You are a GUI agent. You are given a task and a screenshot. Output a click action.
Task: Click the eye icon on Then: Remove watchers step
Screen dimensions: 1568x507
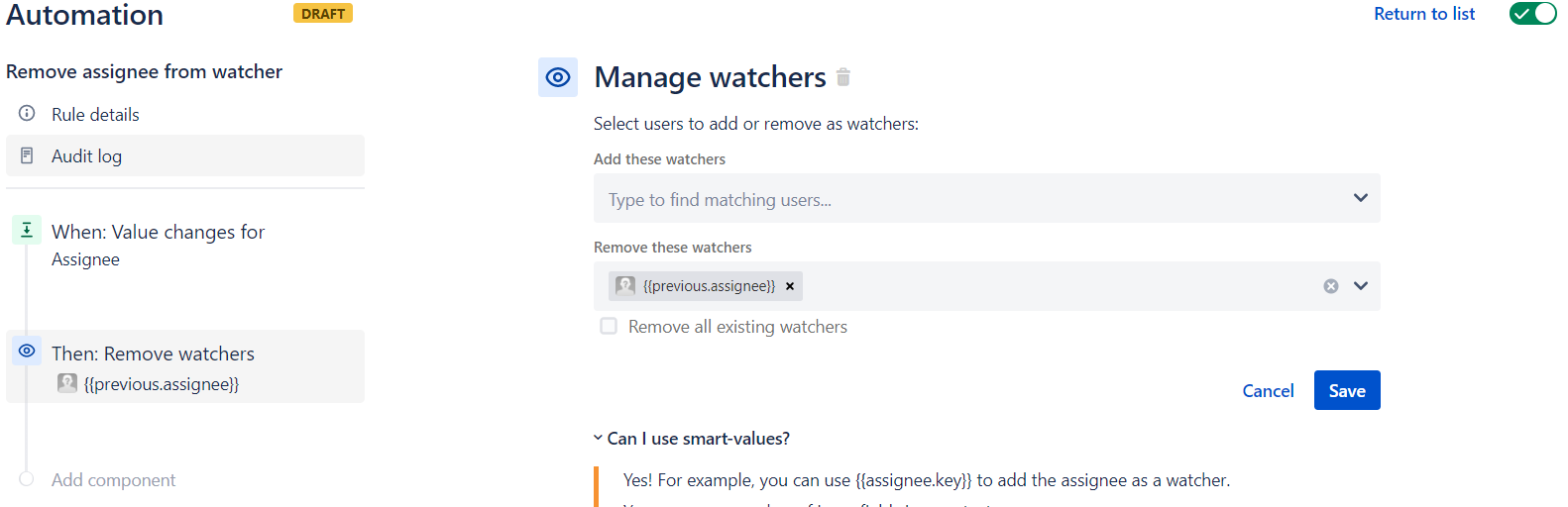click(27, 351)
